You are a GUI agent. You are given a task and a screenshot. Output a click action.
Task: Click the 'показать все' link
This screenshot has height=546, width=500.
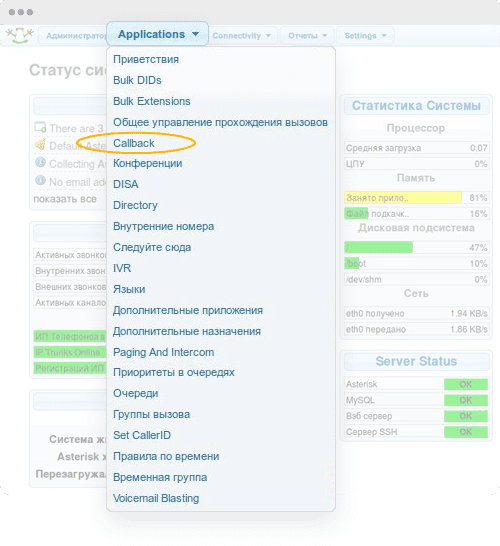pyautogui.click(x=65, y=199)
